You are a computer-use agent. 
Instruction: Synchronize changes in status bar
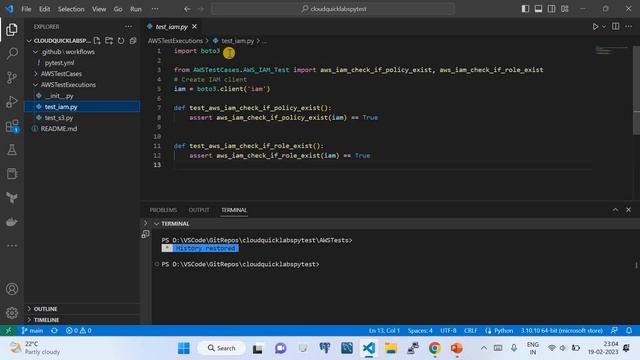(54, 331)
